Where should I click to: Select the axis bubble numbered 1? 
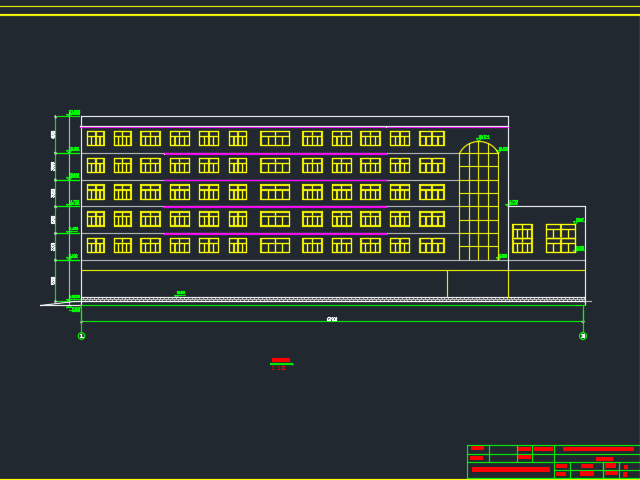point(81,336)
